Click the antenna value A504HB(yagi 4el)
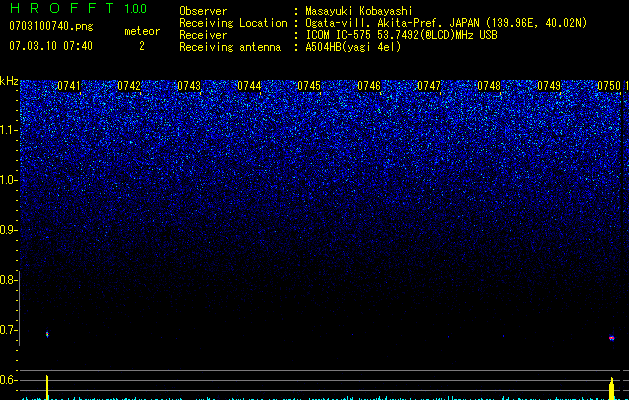The image size is (629, 400). coord(353,47)
